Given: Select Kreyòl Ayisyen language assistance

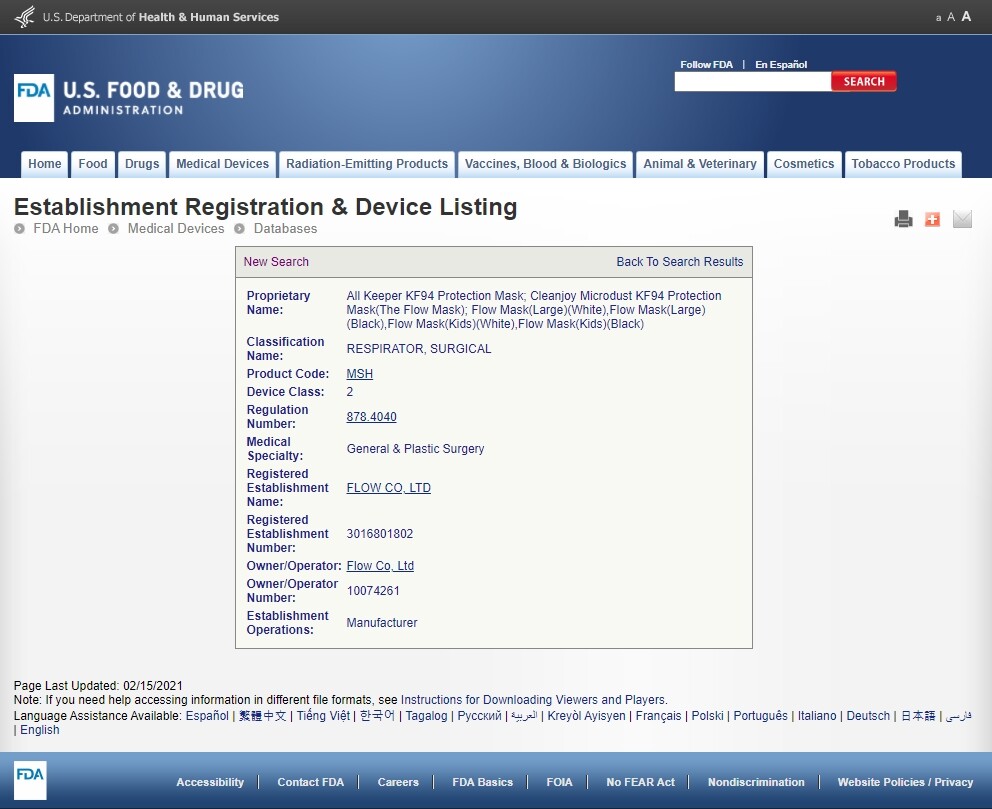Looking at the screenshot, I should pyautogui.click(x=586, y=715).
